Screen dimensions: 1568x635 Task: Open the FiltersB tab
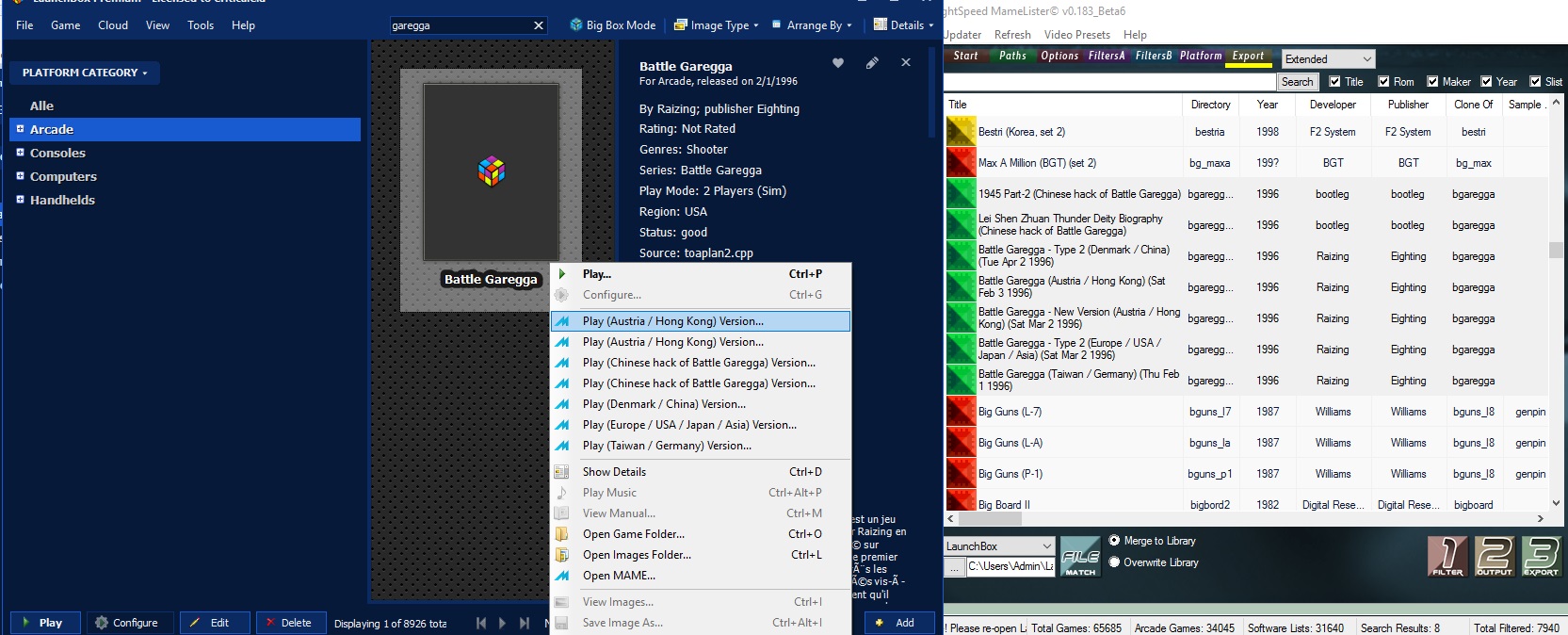pyautogui.click(x=1154, y=56)
